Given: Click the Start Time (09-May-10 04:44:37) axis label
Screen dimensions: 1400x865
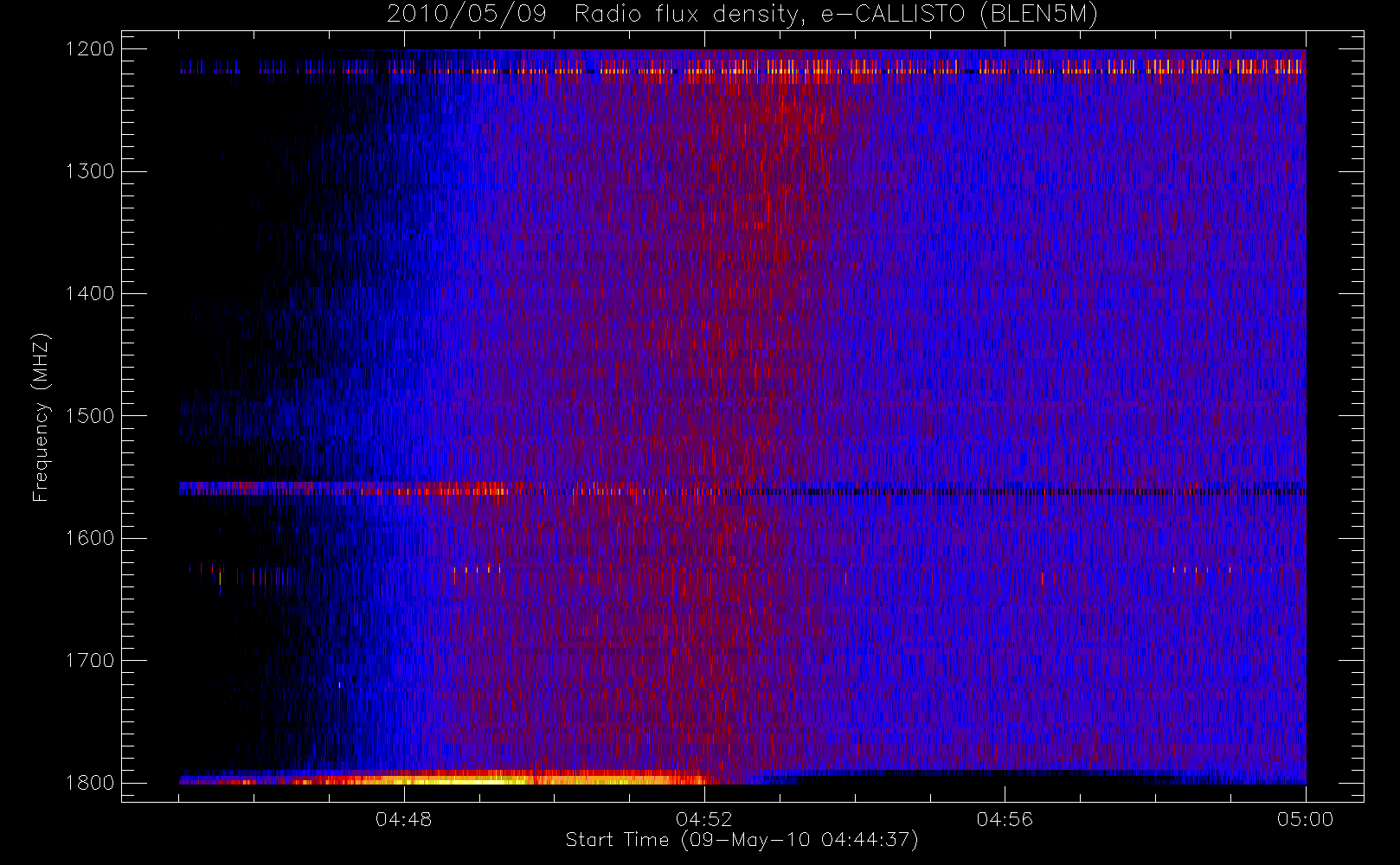Looking at the screenshot, I should pyautogui.click(x=742, y=840).
